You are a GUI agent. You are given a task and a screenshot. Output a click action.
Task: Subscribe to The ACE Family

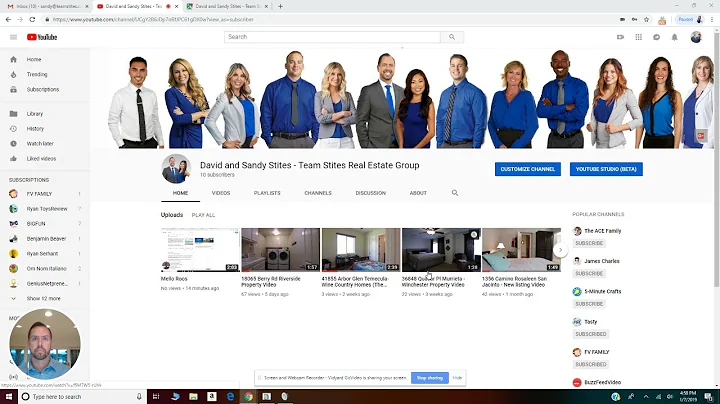click(589, 243)
